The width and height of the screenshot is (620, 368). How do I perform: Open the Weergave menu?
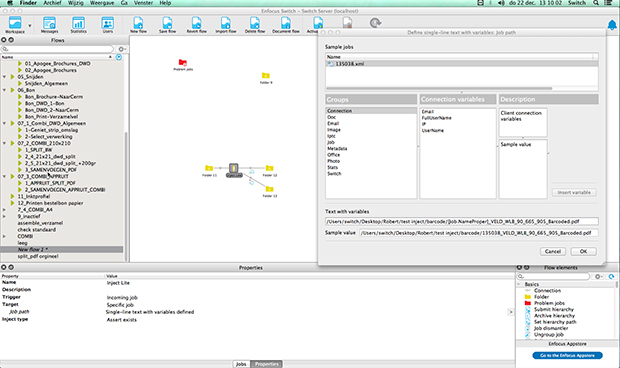tap(102, 3)
